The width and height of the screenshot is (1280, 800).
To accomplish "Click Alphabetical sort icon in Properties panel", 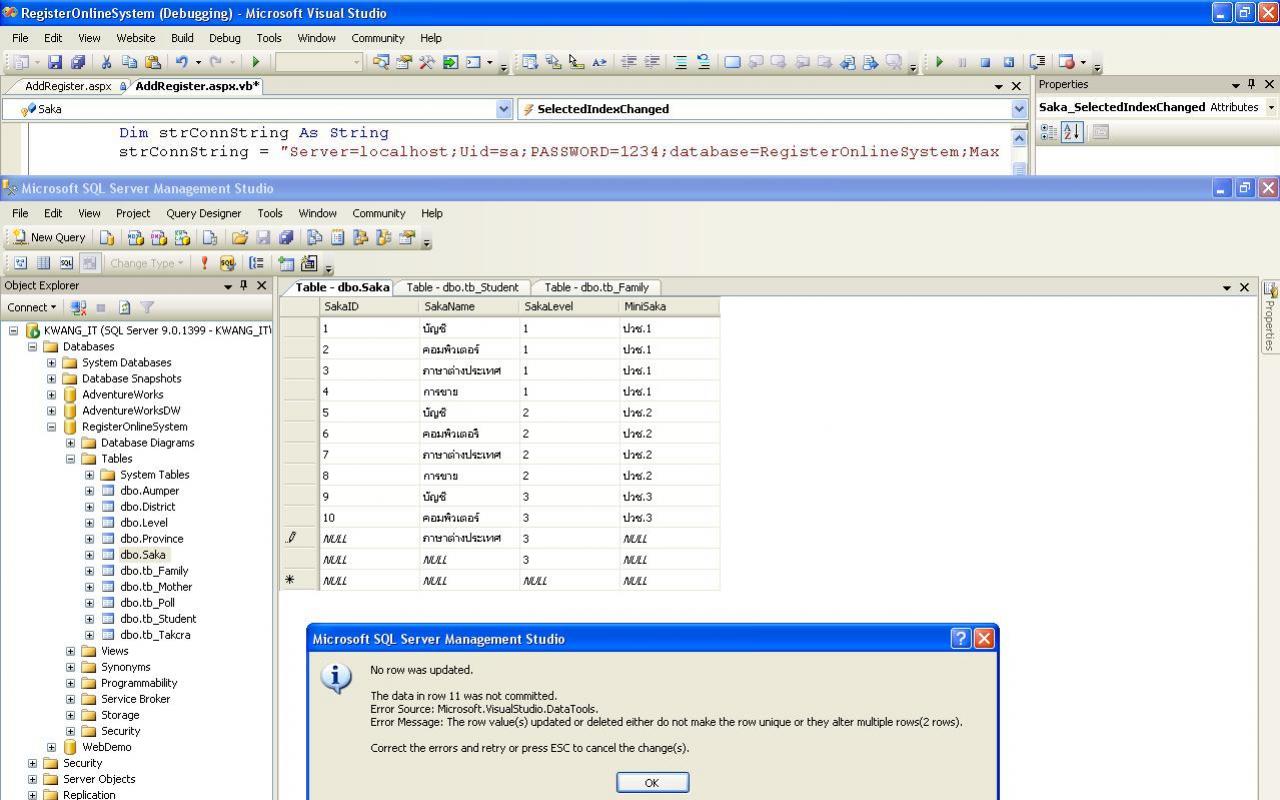I will 1072,132.
